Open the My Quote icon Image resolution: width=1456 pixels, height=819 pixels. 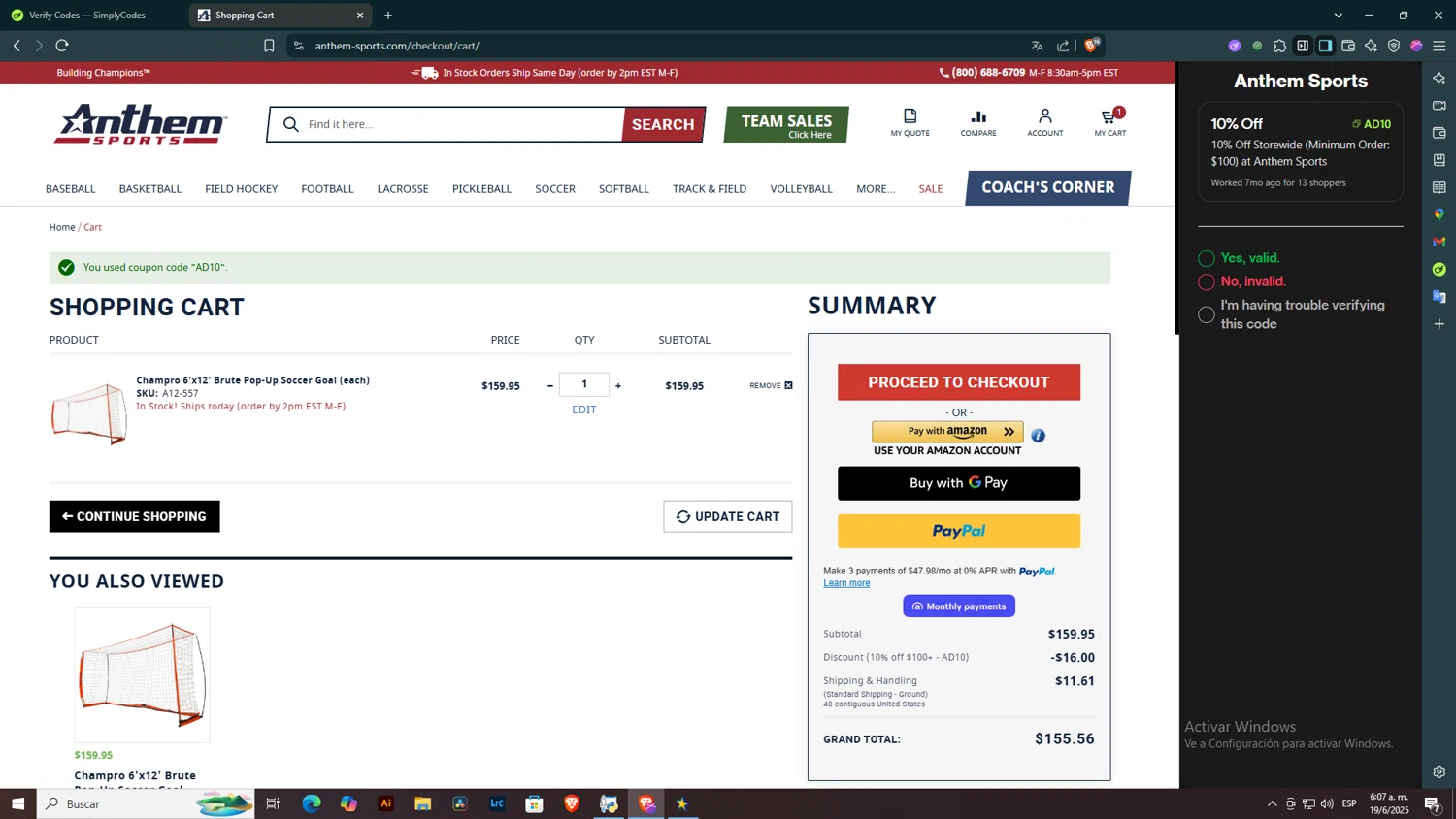(x=910, y=122)
